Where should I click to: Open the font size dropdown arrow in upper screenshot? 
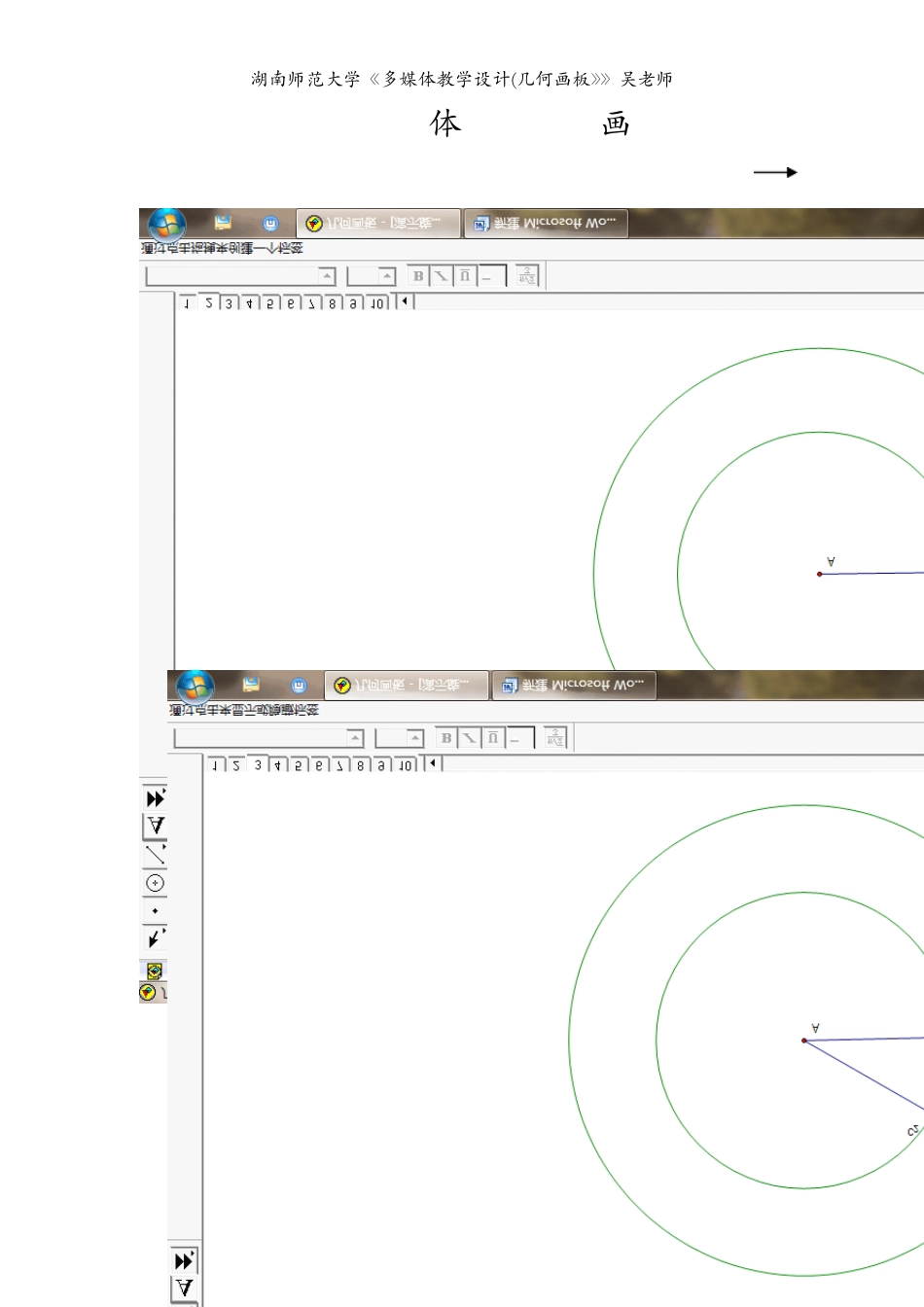(x=387, y=276)
